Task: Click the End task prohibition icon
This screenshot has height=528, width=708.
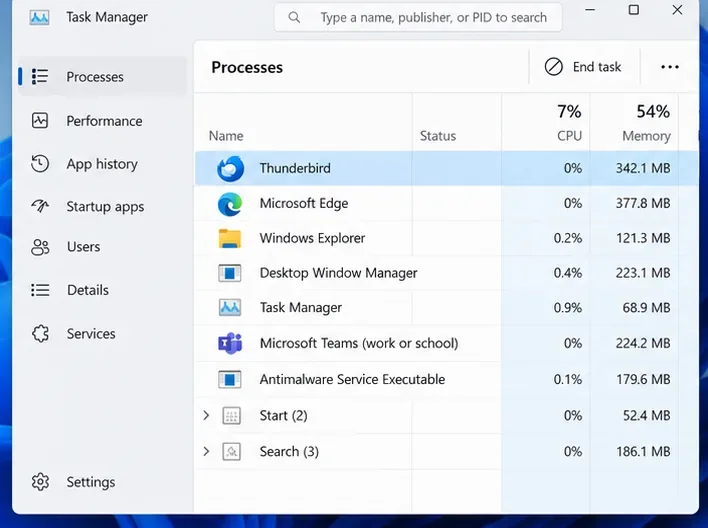Action: (x=554, y=67)
